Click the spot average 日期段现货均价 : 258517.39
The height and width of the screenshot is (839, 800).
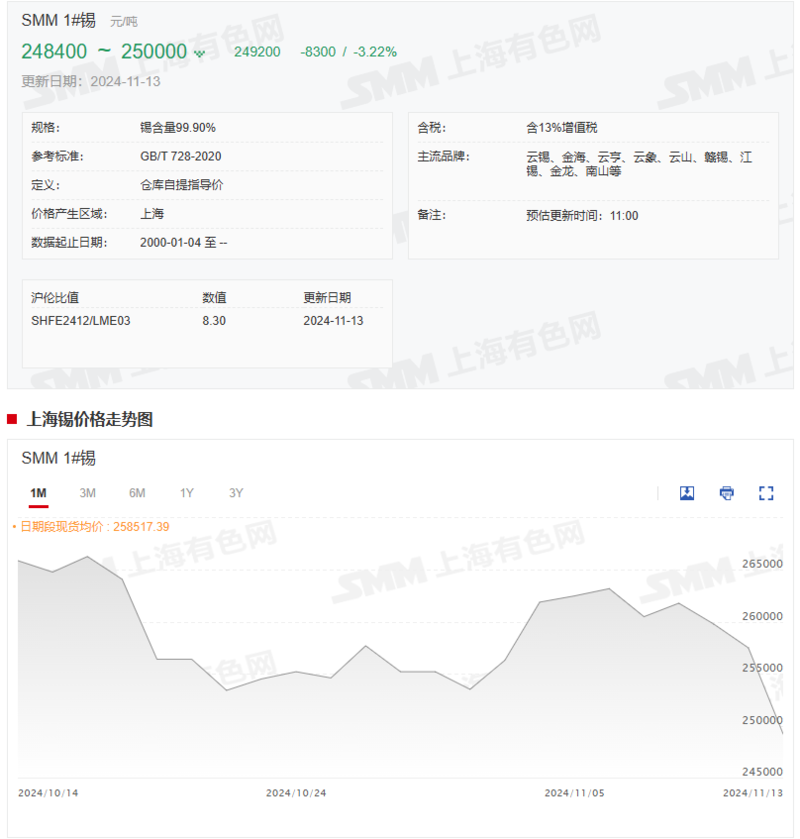(95, 527)
